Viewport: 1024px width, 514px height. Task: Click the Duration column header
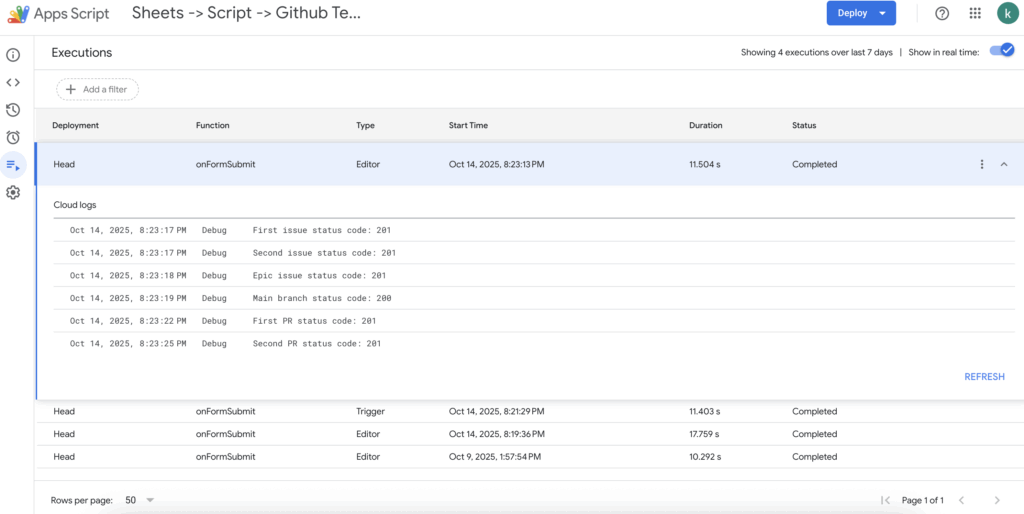705,125
